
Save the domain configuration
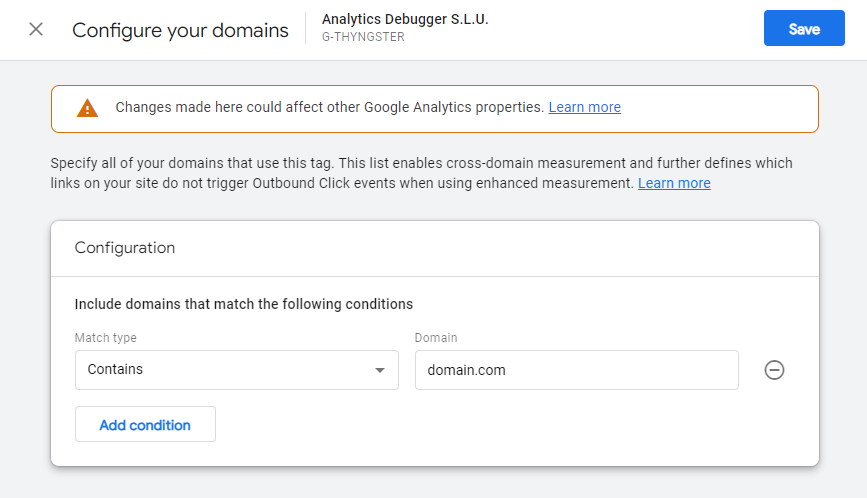[x=804, y=29]
